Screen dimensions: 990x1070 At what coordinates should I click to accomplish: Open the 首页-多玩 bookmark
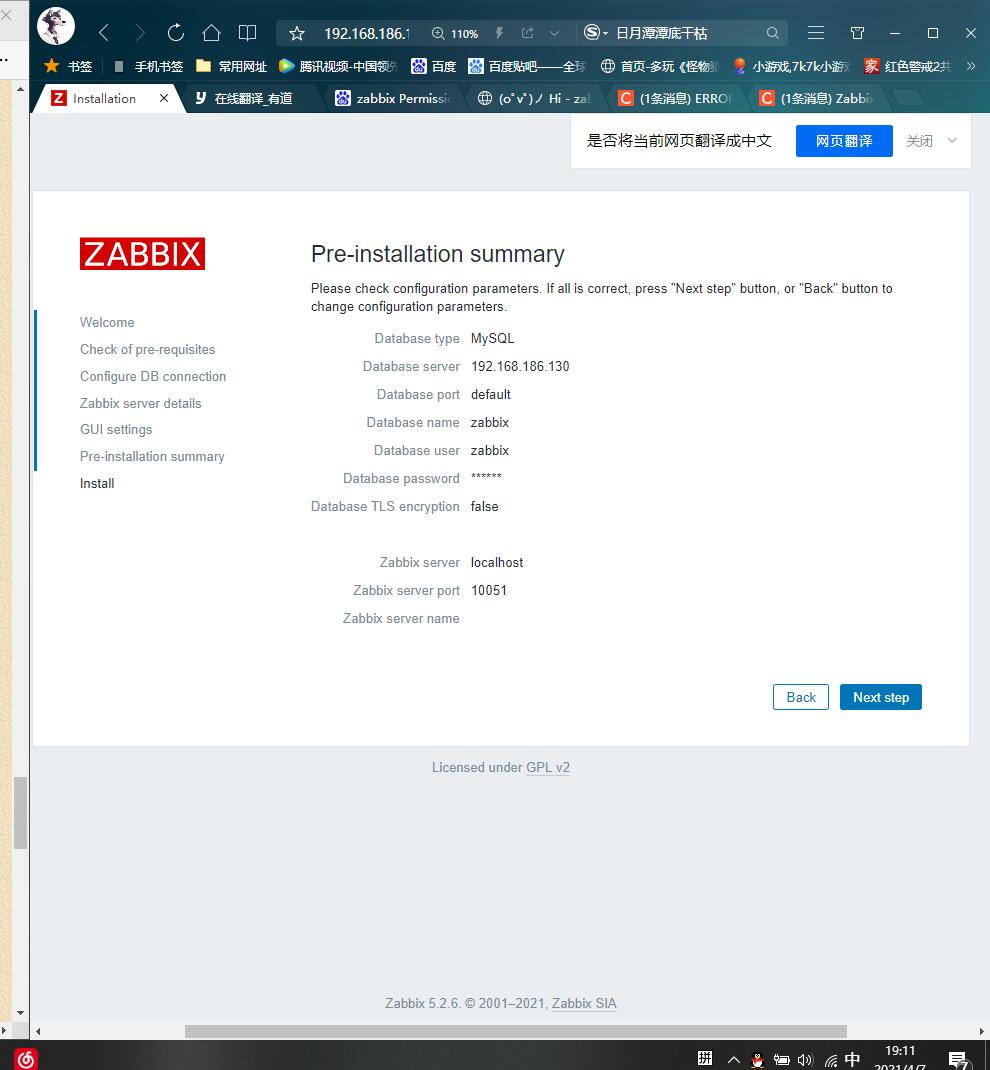point(660,66)
